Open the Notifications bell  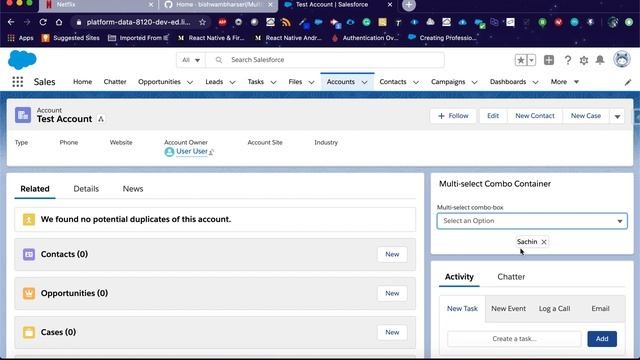[x=600, y=60]
